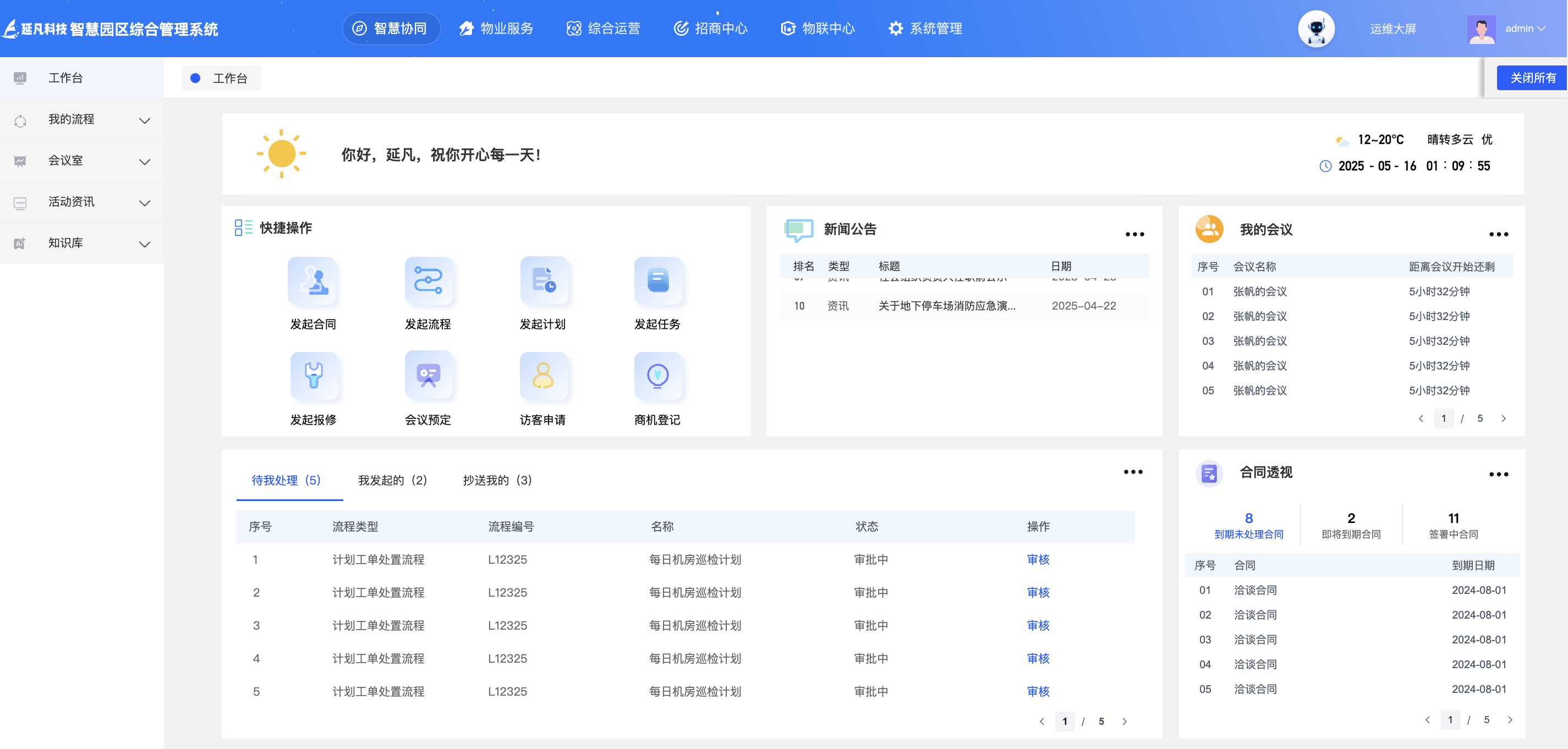Switch to the 我发起的 (2) tab

tap(392, 480)
